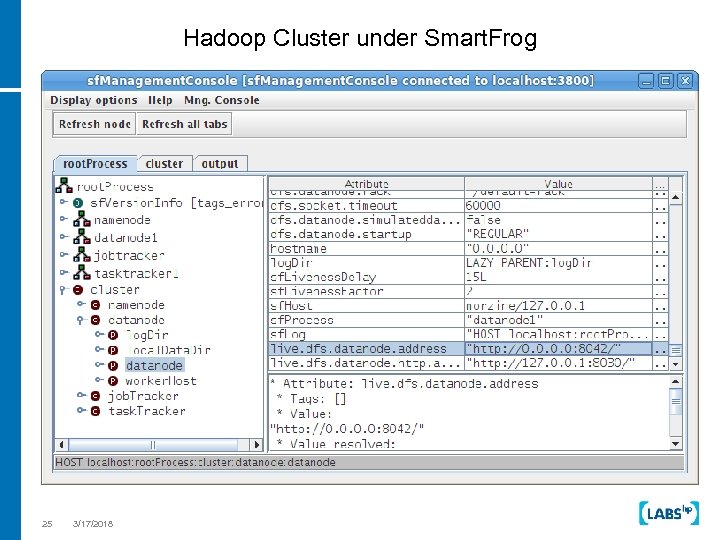Viewport: 720px width, 540px height.
Task: Click the status bar HOST path text
Action: click(x=195, y=462)
